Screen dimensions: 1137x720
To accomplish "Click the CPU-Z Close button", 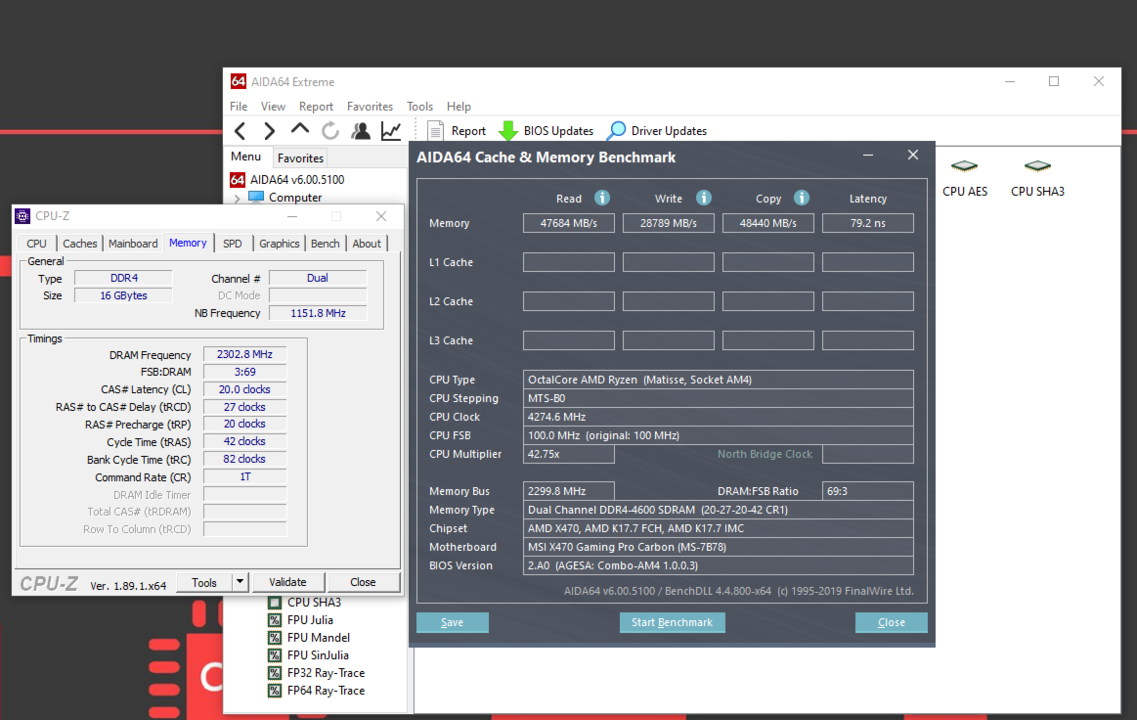I will [363, 582].
